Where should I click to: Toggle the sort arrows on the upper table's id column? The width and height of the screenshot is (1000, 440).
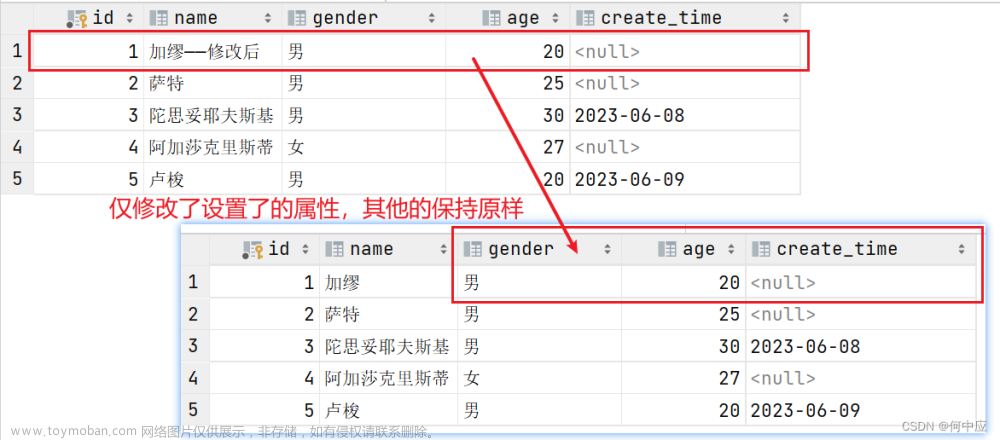tap(131, 18)
